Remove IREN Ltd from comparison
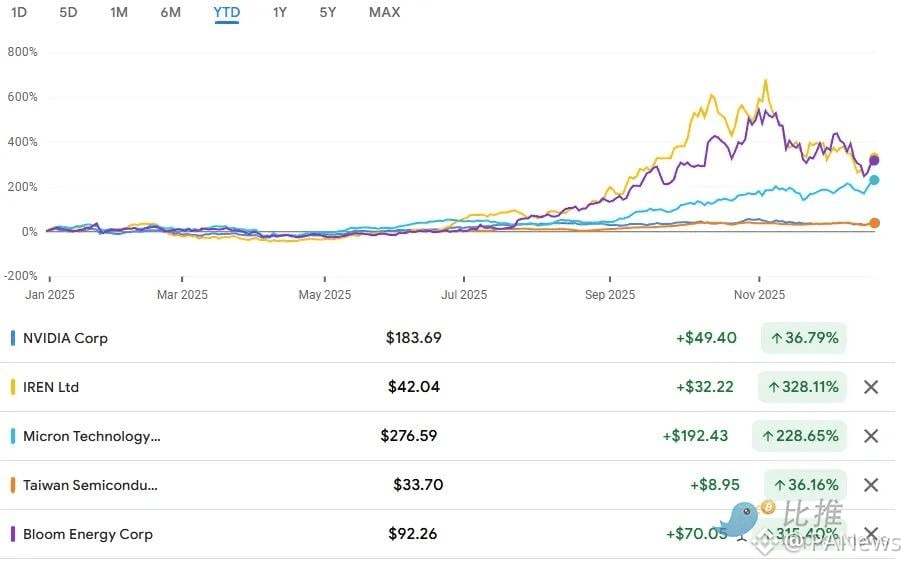 pos(871,387)
